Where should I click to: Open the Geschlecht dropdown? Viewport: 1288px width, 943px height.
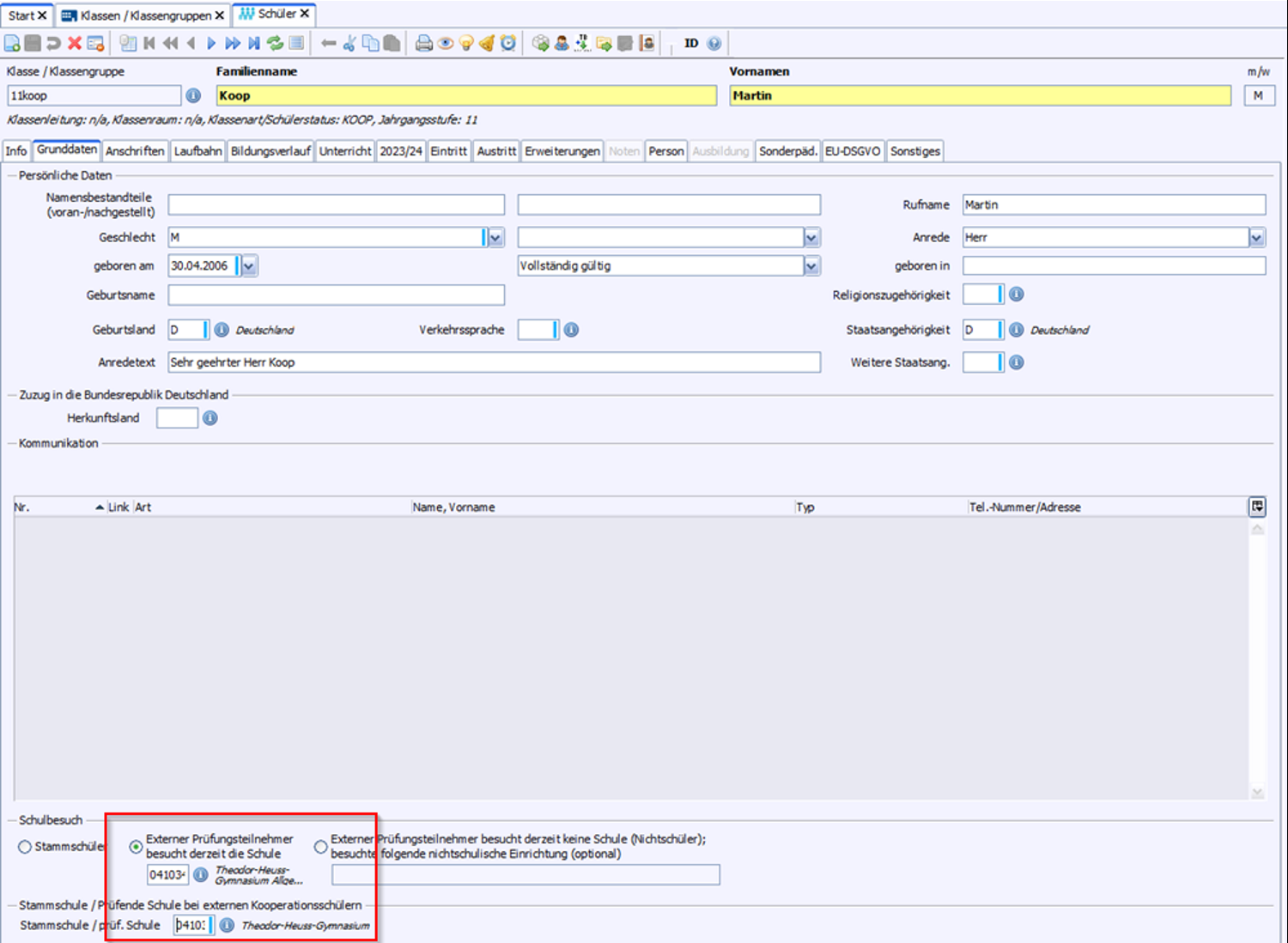click(495, 237)
